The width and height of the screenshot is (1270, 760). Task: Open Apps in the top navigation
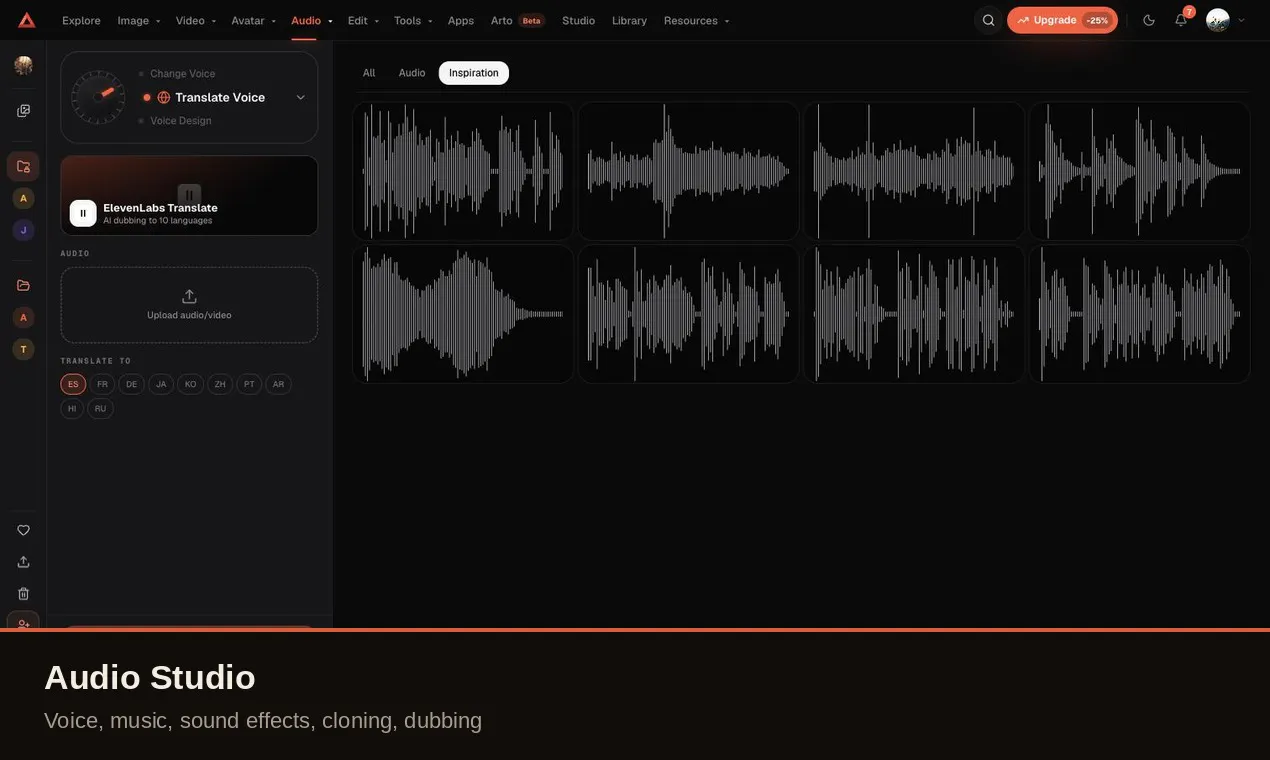pyautogui.click(x=461, y=20)
